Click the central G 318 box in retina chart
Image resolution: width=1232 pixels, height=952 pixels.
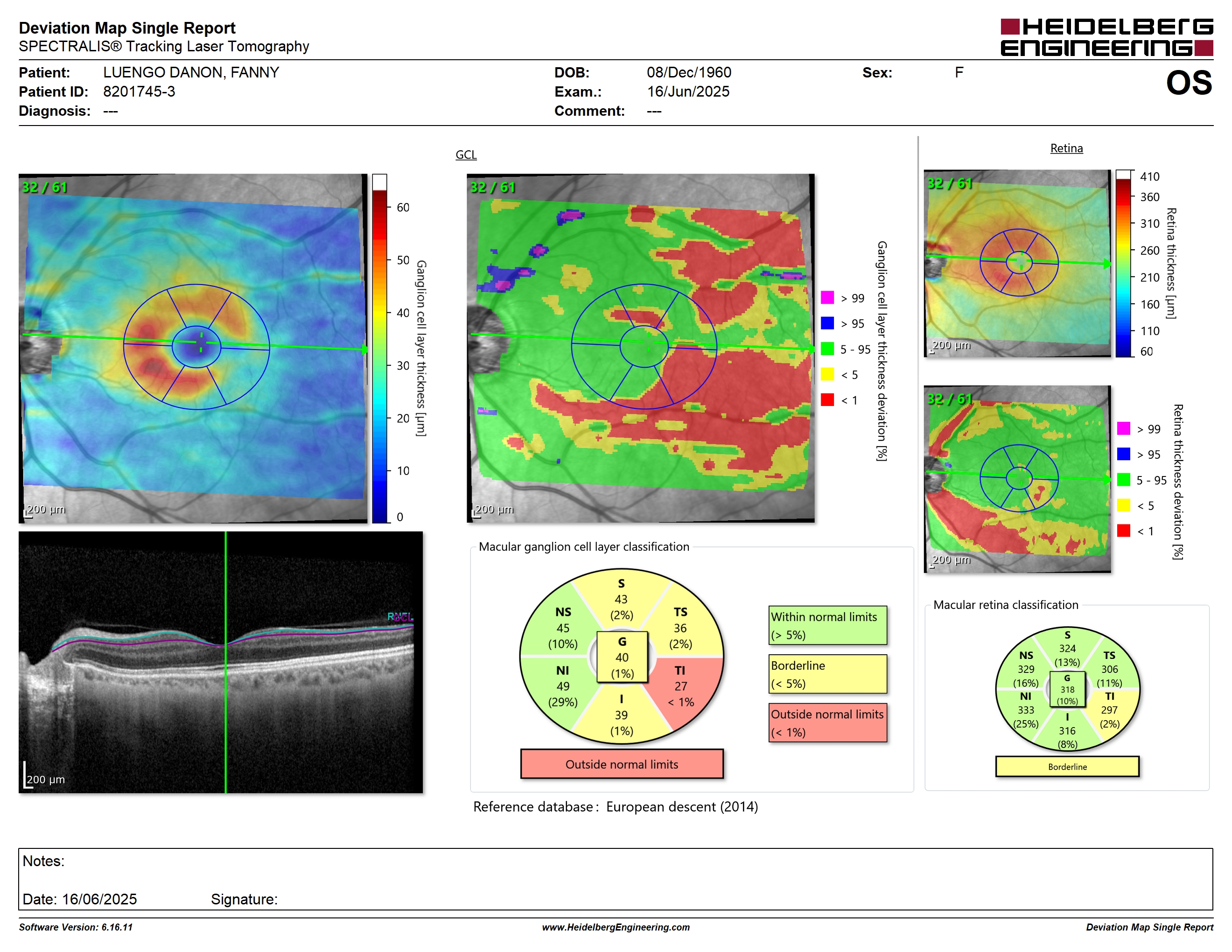coord(1067,689)
